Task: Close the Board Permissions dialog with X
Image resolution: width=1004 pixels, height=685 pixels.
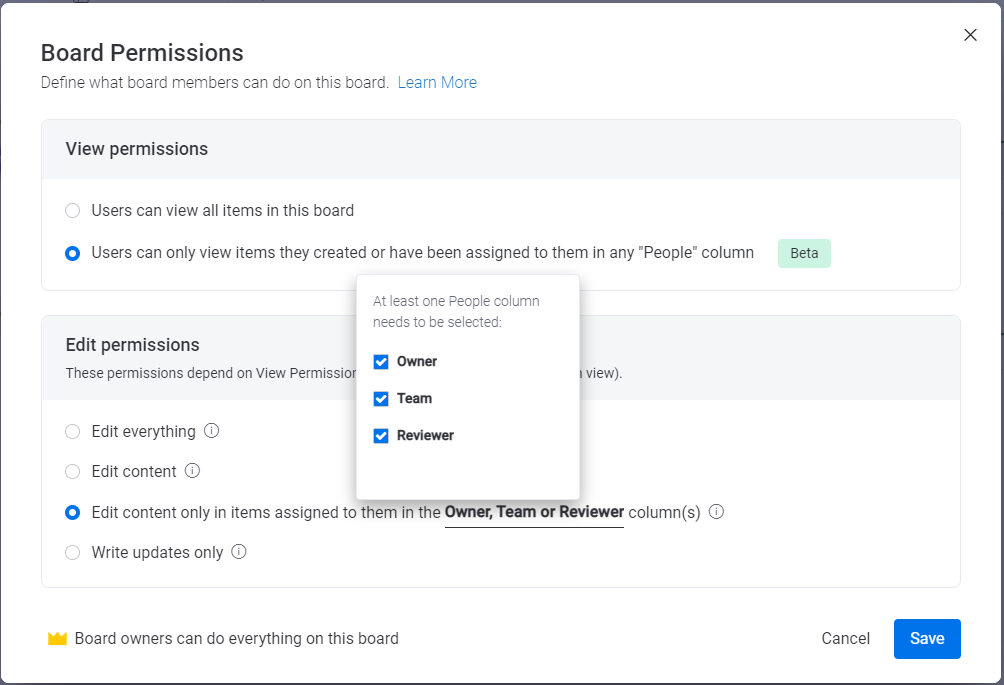Action: point(970,35)
